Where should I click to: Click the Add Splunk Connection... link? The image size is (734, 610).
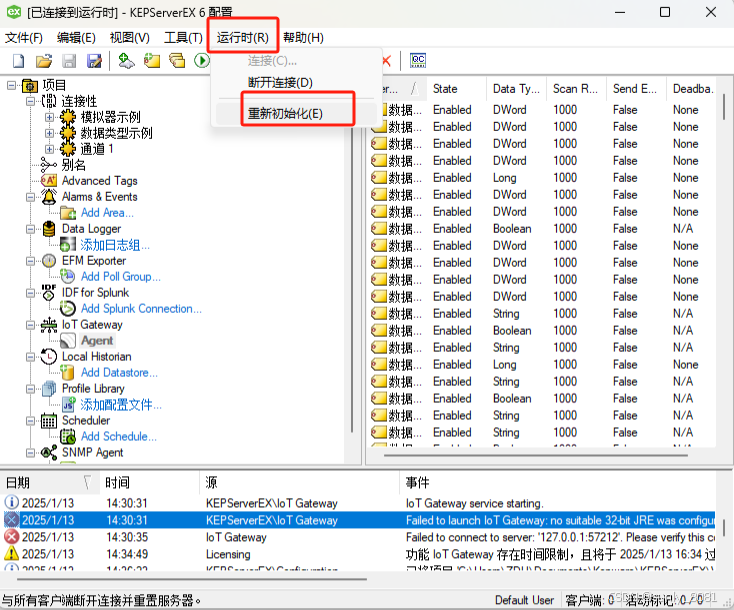[x=141, y=309]
